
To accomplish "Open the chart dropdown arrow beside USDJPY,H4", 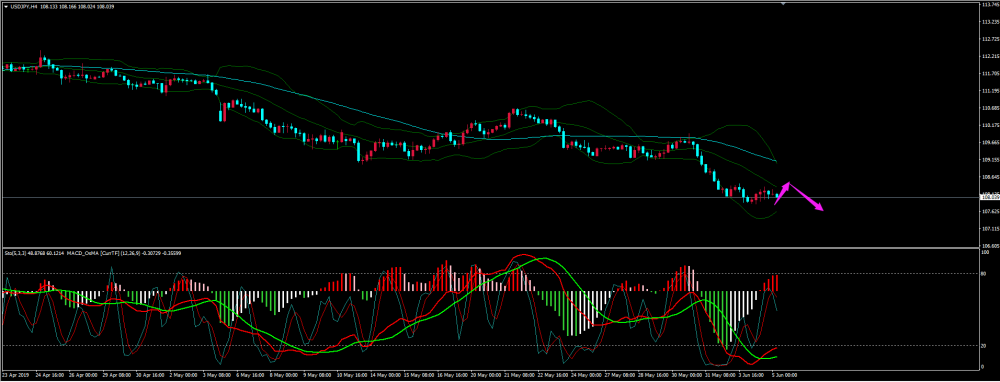I will click(5, 7).
